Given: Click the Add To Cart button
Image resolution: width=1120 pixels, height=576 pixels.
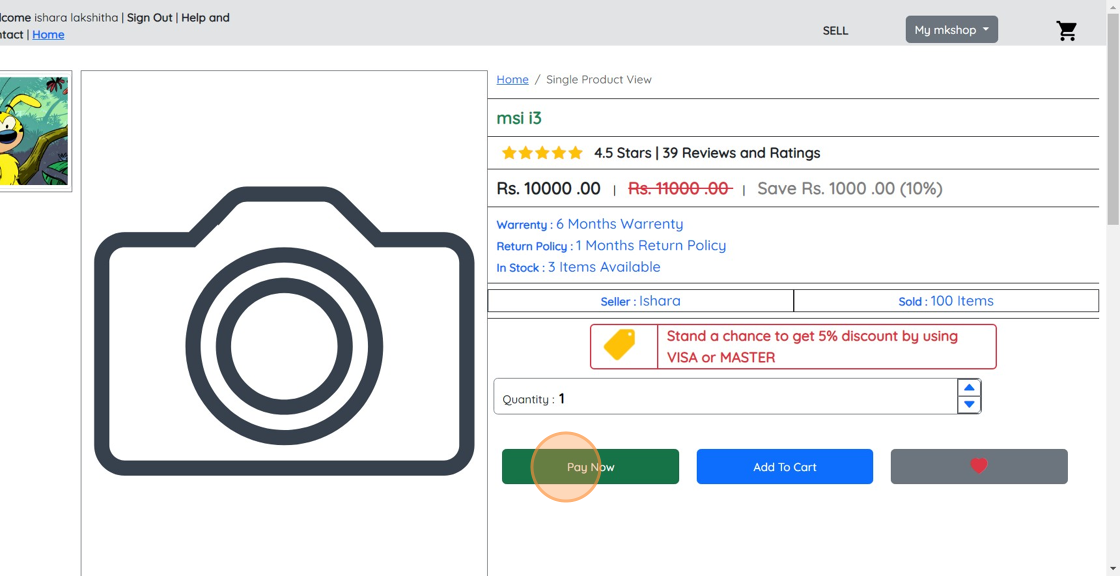Looking at the screenshot, I should [x=784, y=467].
